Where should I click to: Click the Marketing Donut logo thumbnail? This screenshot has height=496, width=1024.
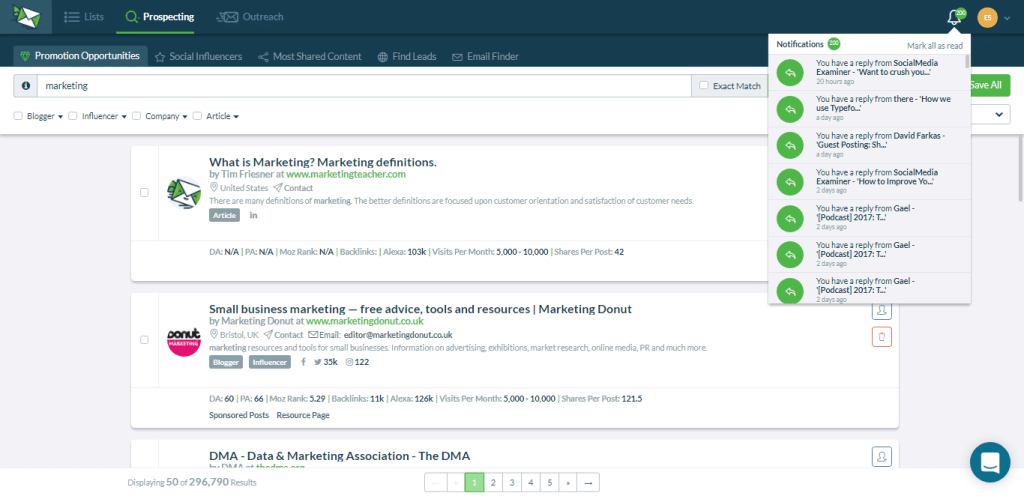tap(184, 339)
